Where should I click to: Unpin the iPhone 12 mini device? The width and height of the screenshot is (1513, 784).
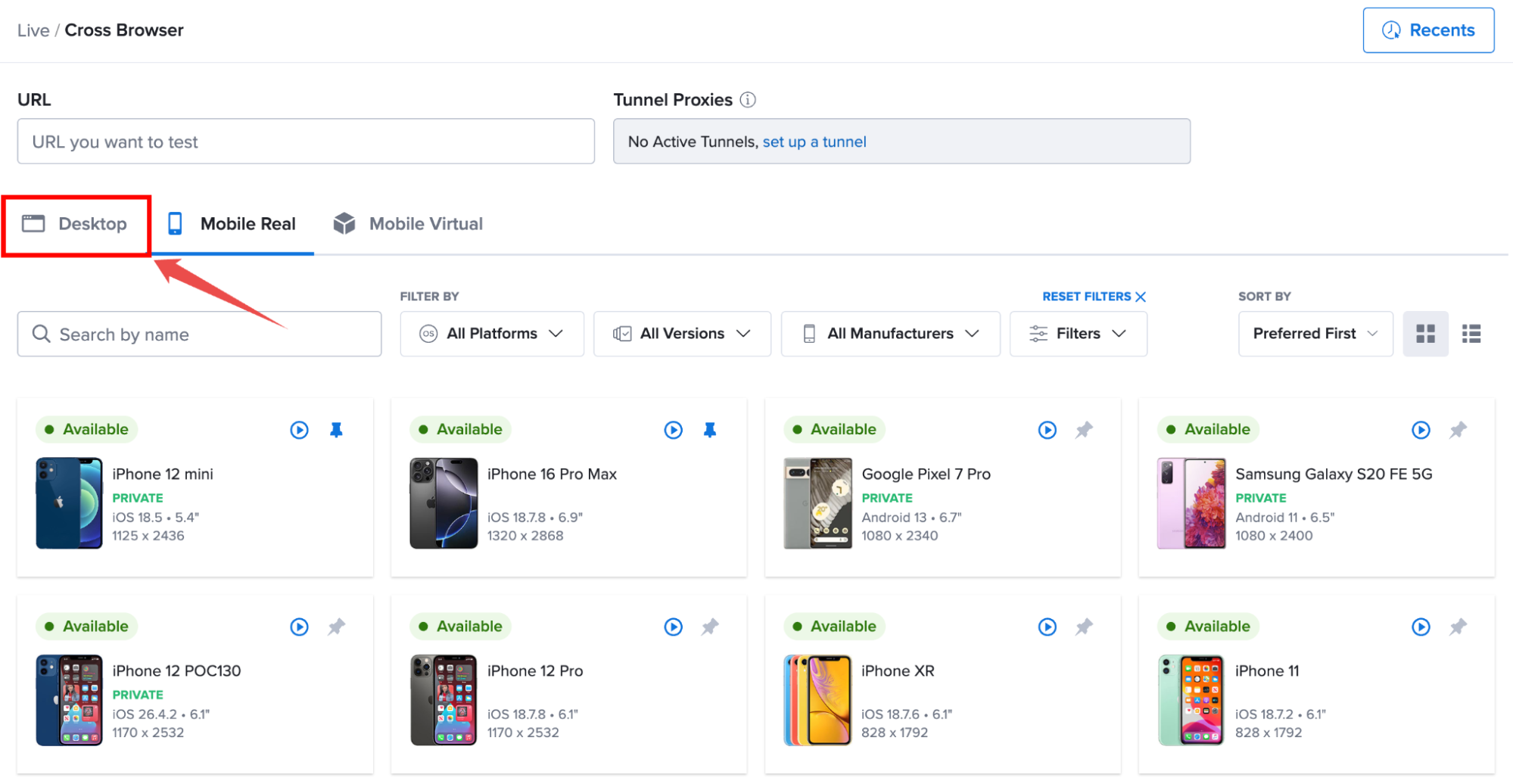pyautogui.click(x=336, y=430)
